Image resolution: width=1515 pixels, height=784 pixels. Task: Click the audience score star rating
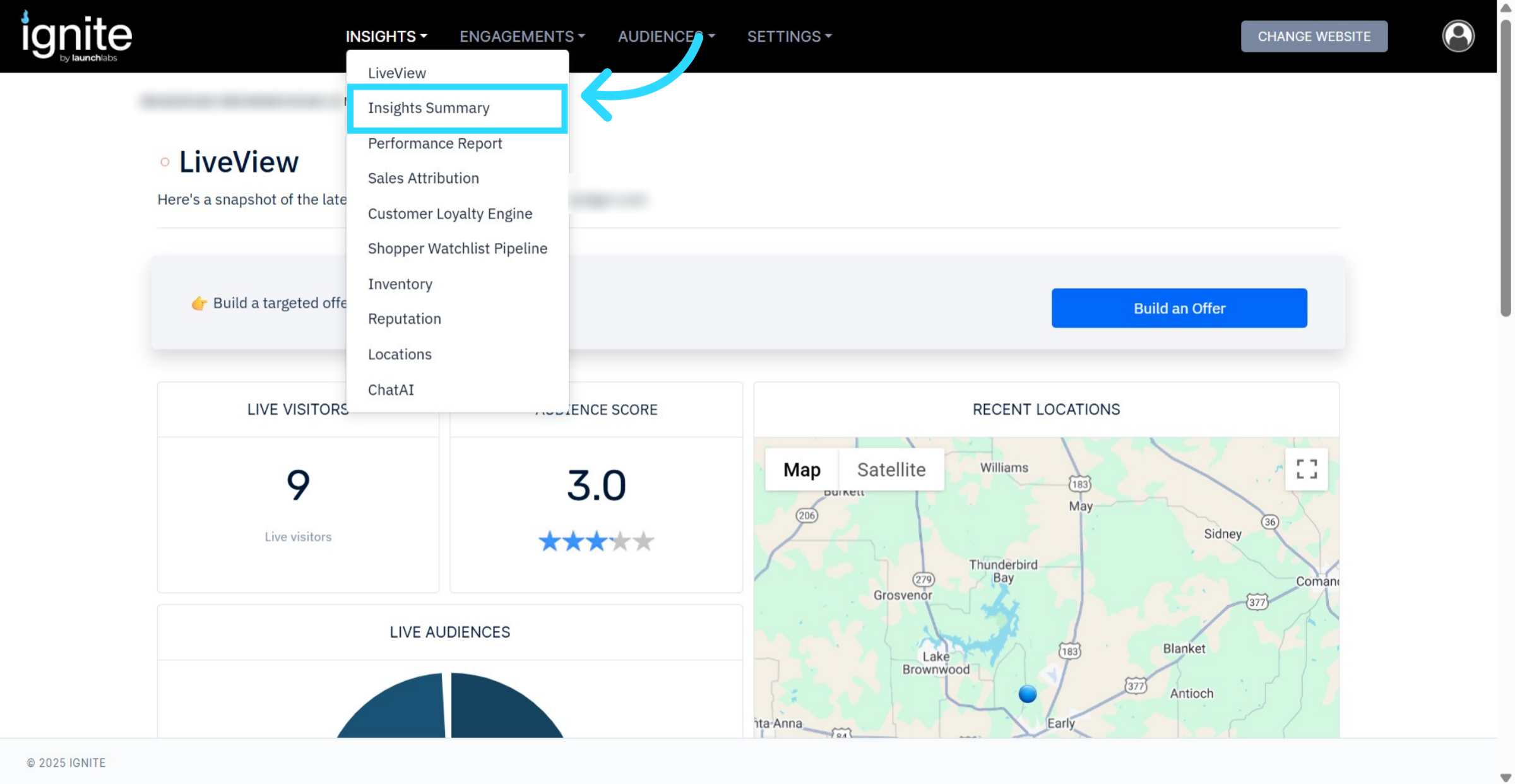pyautogui.click(x=596, y=541)
